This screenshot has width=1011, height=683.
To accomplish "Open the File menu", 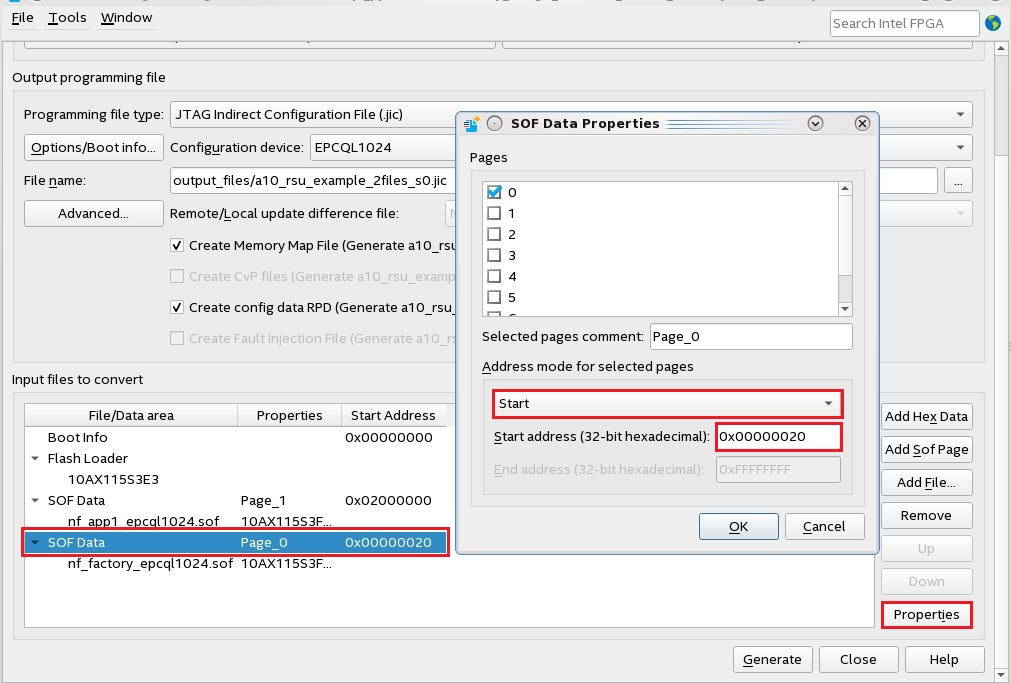I will [x=23, y=17].
